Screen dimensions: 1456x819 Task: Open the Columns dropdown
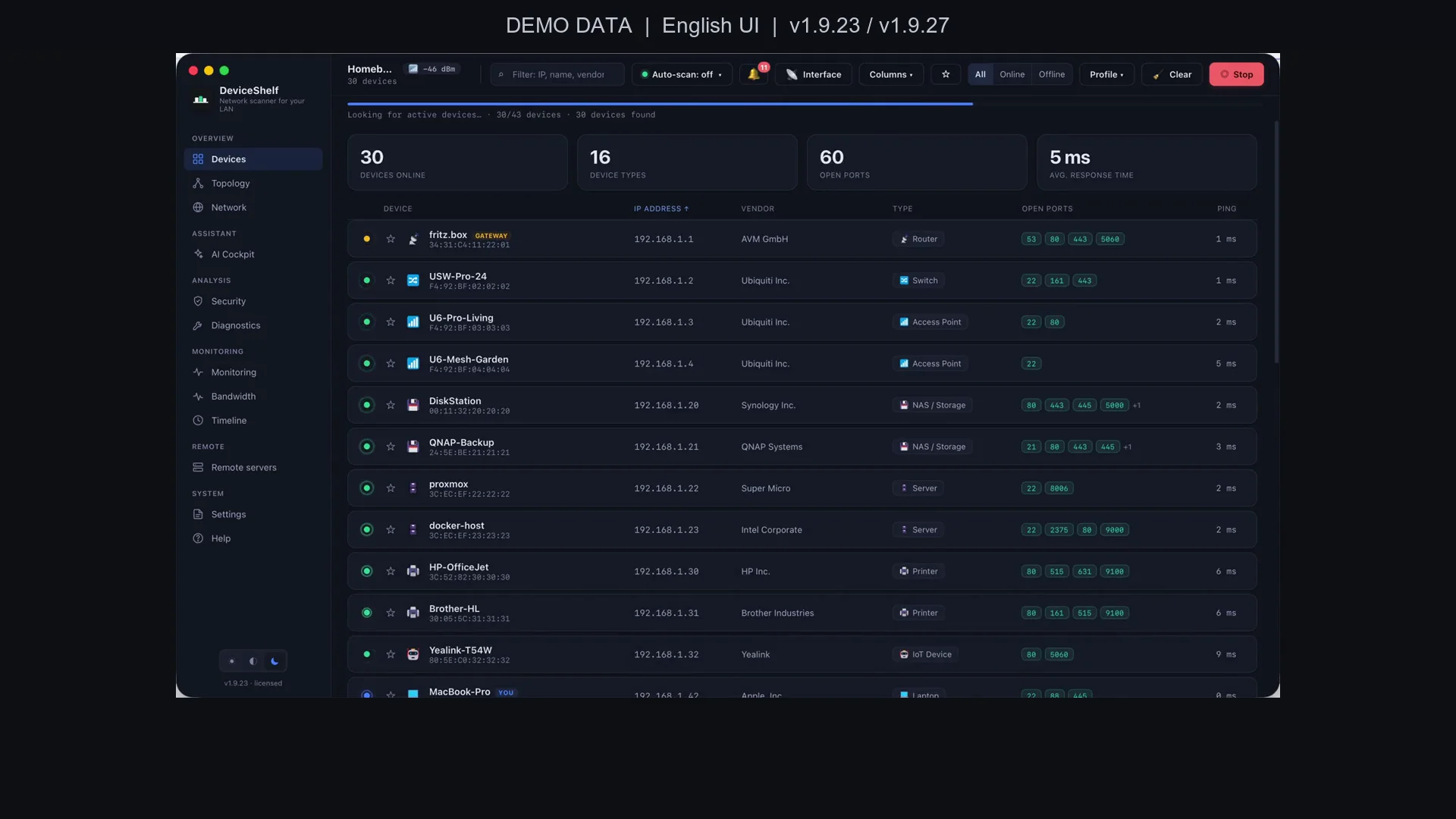(x=891, y=74)
